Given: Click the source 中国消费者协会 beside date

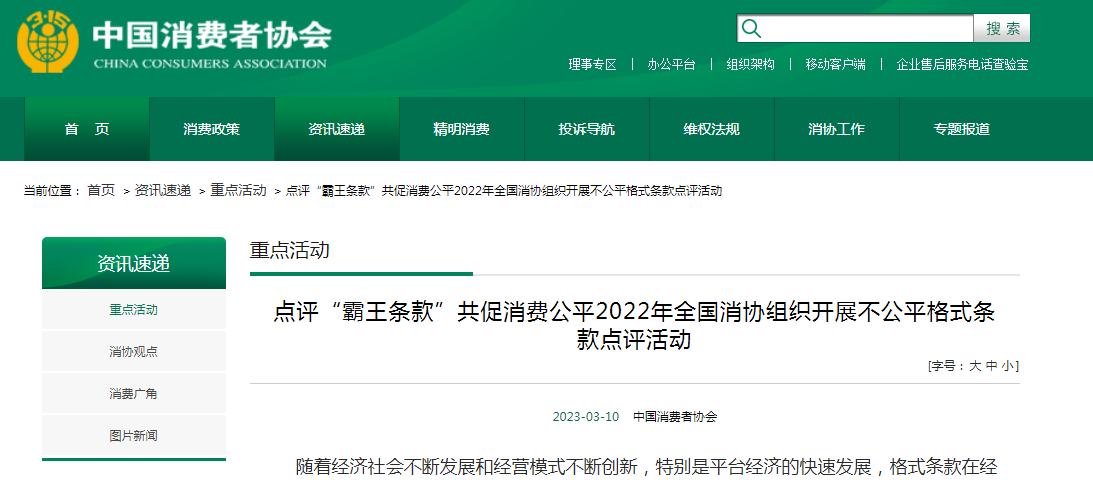Looking at the screenshot, I should pyautogui.click(x=675, y=417).
